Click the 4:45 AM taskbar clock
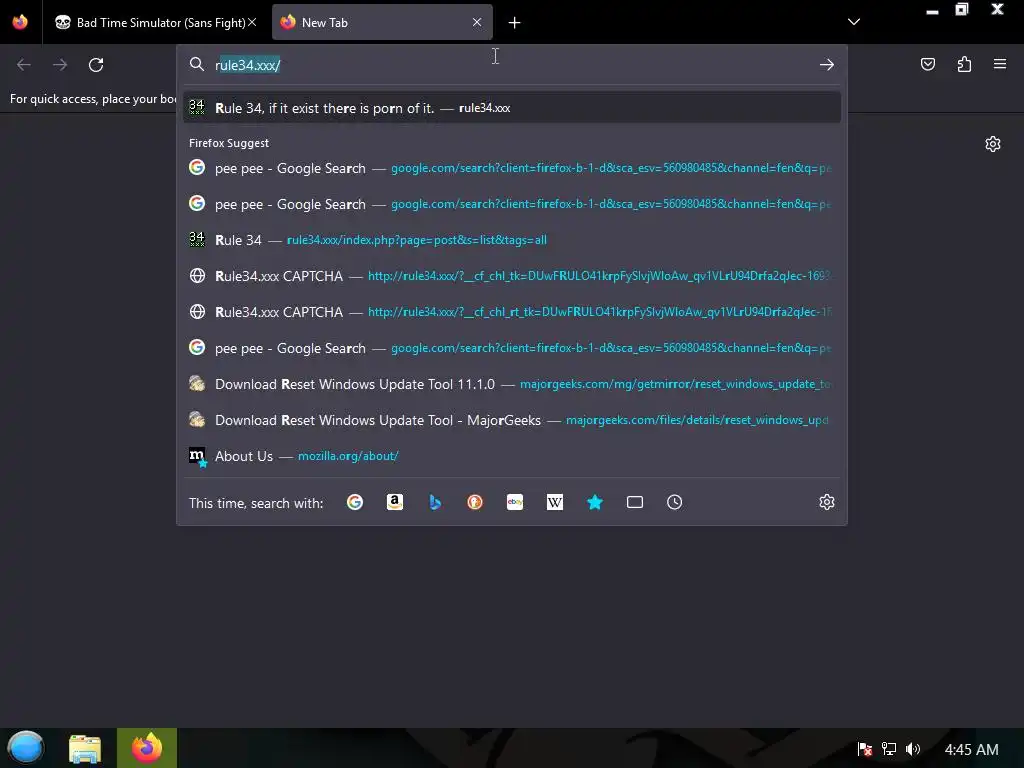1024x768 pixels. click(972, 749)
